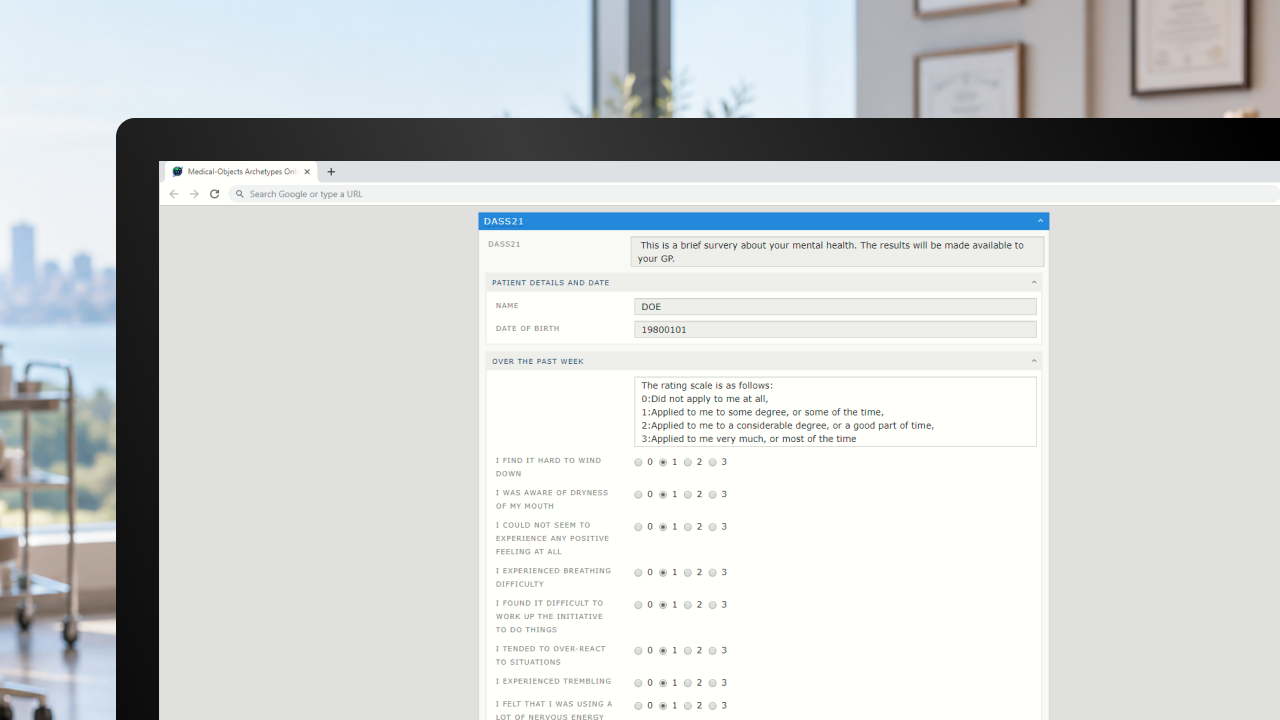Select 2 for no positive feeling question

688,527
